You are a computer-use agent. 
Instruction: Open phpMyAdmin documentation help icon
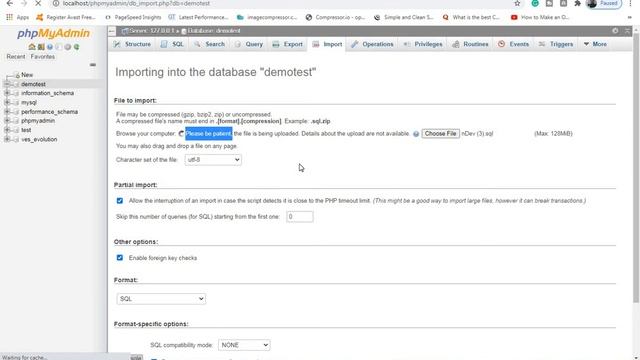point(50,47)
